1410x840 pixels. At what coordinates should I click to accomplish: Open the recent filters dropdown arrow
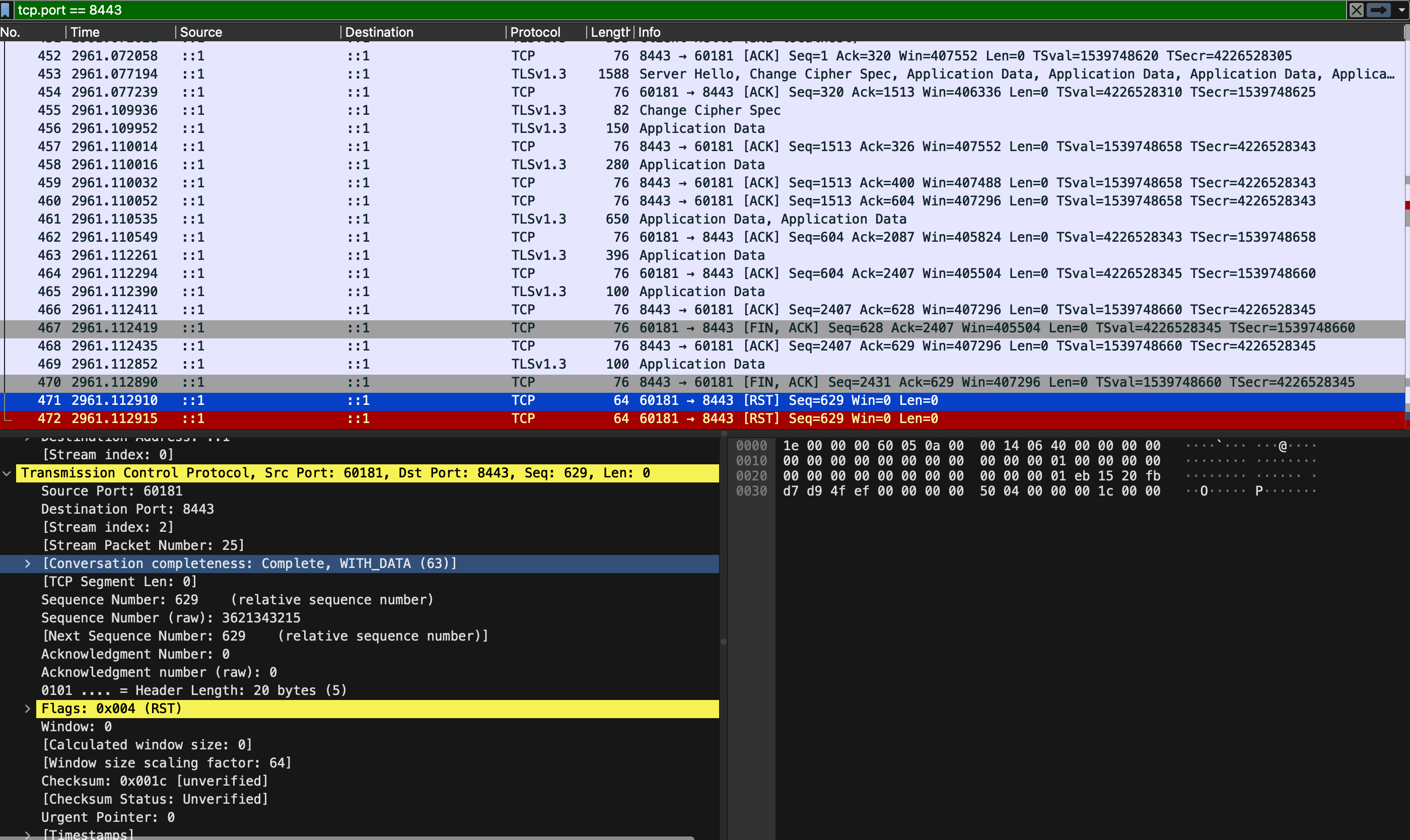pyautogui.click(x=1401, y=10)
